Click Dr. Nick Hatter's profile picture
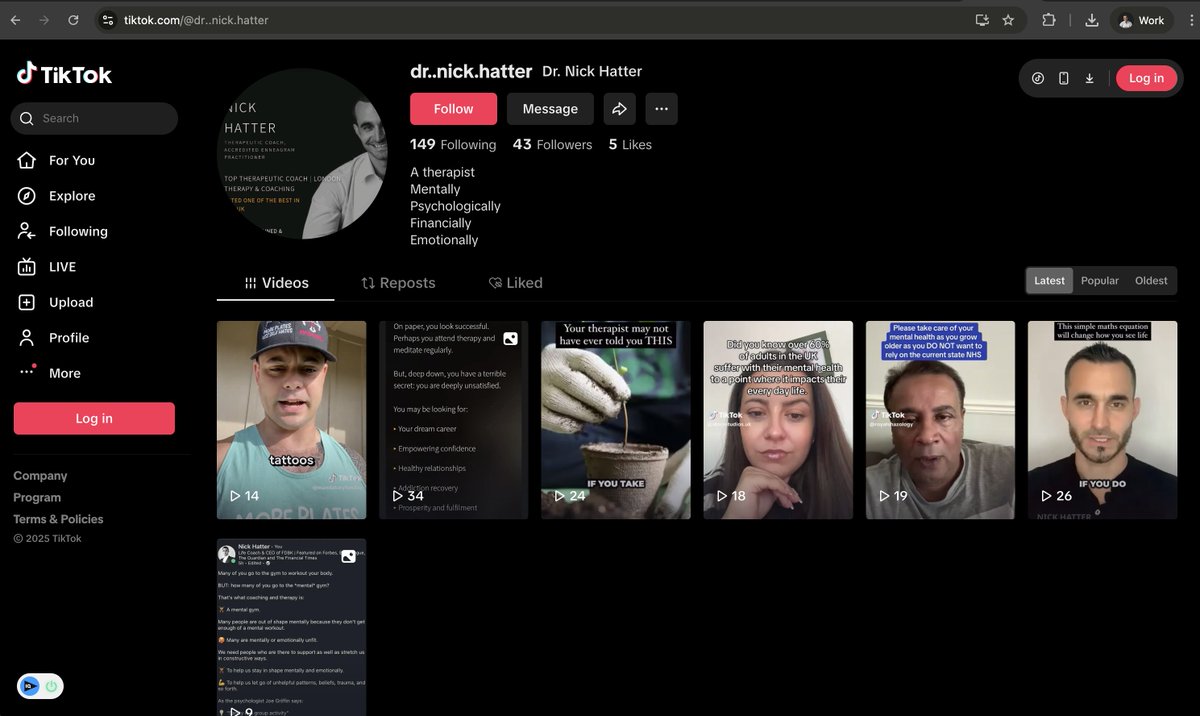The width and height of the screenshot is (1200, 716). pos(303,153)
